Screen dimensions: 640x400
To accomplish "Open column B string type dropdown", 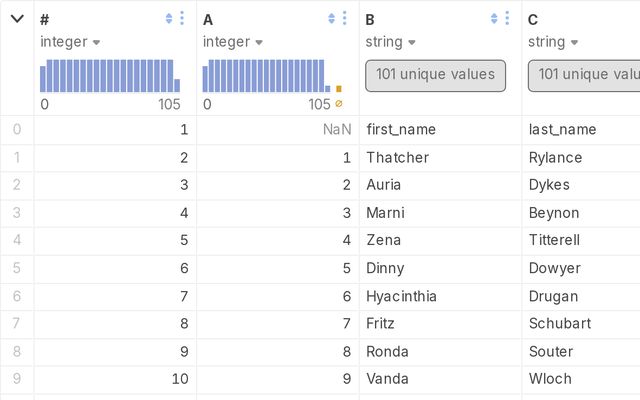I will [x=390, y=42].
